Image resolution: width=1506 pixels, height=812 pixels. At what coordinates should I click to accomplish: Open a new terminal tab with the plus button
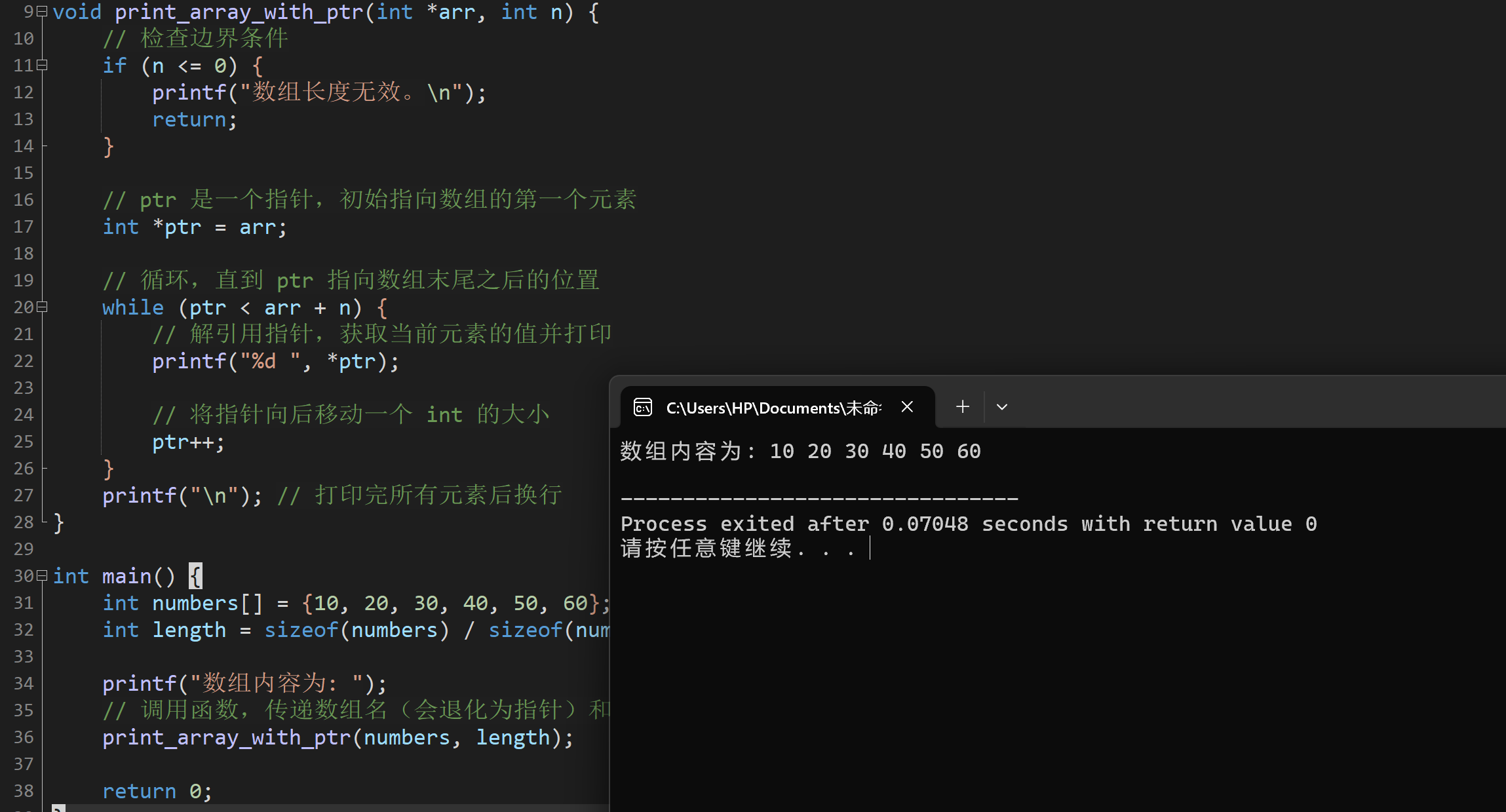pos(961,406)
